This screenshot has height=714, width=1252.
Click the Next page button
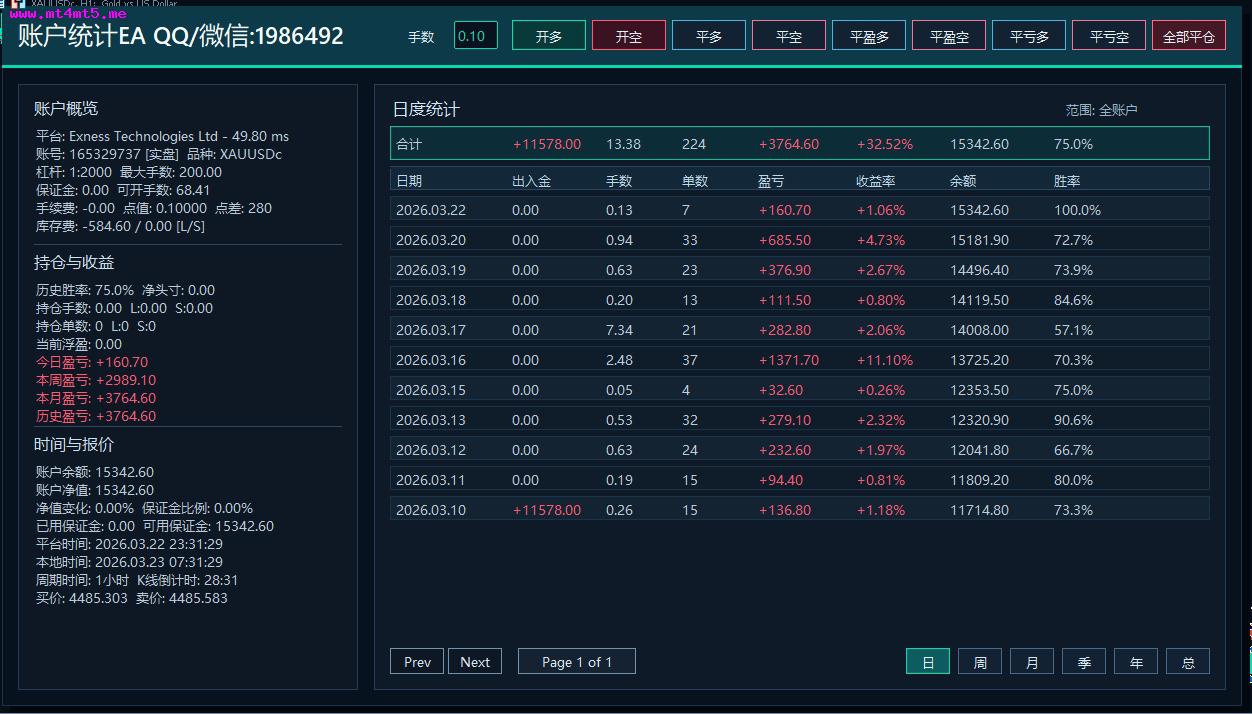pyautogui.click(x=475, y=662)
